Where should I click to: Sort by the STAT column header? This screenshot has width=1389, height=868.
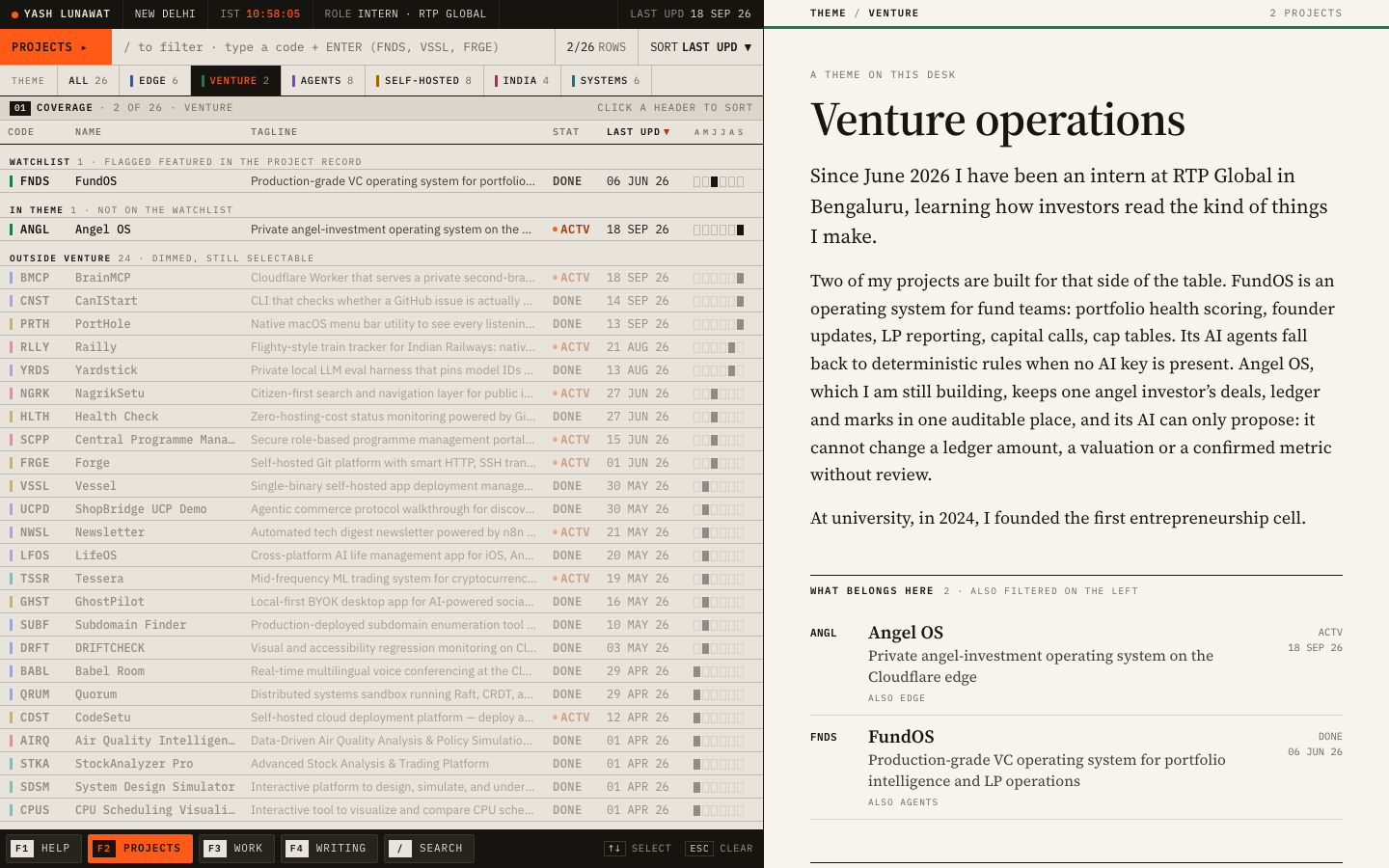coord(566,132)
